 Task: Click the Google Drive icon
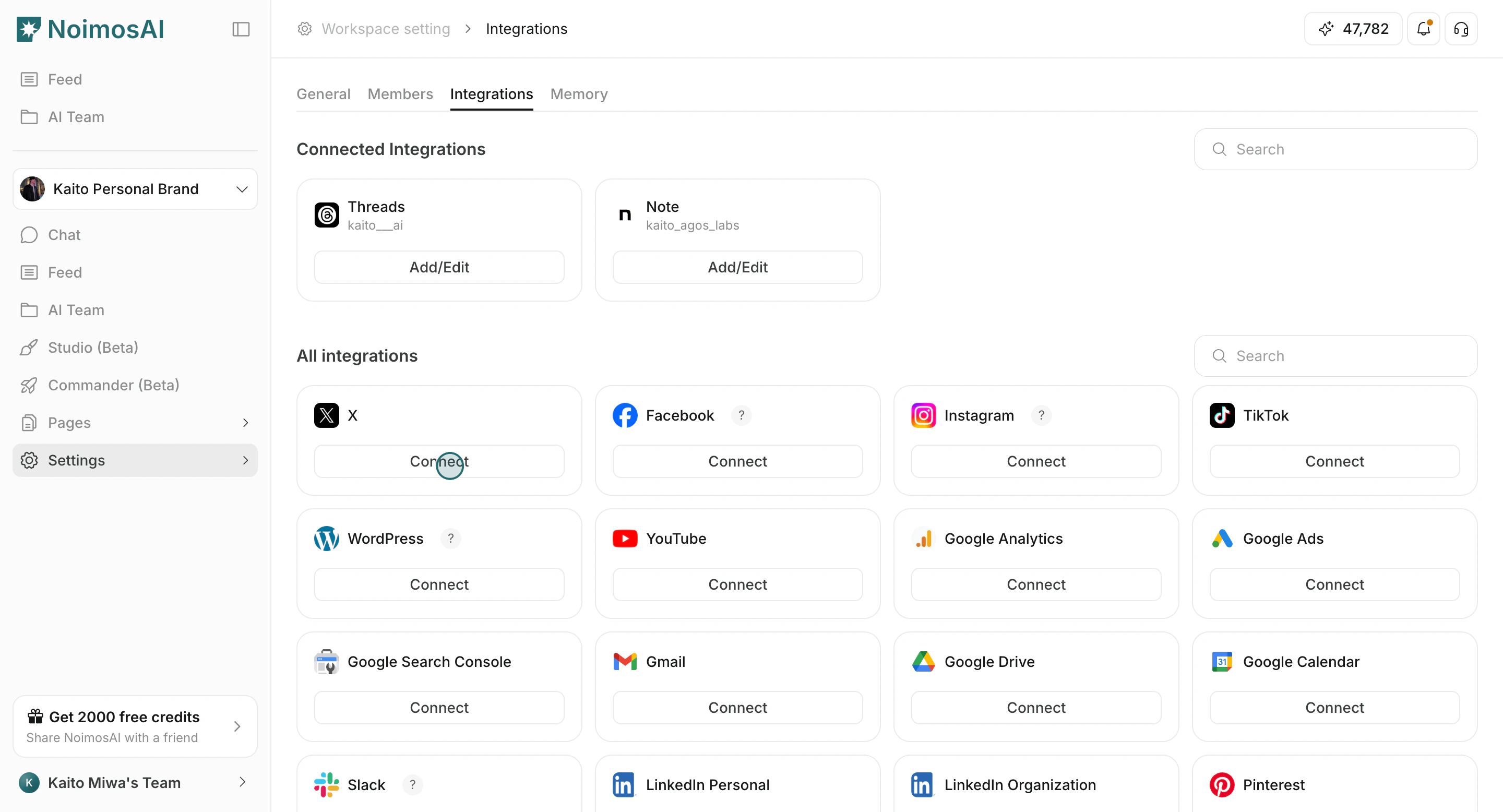click(x=923, y=662)
